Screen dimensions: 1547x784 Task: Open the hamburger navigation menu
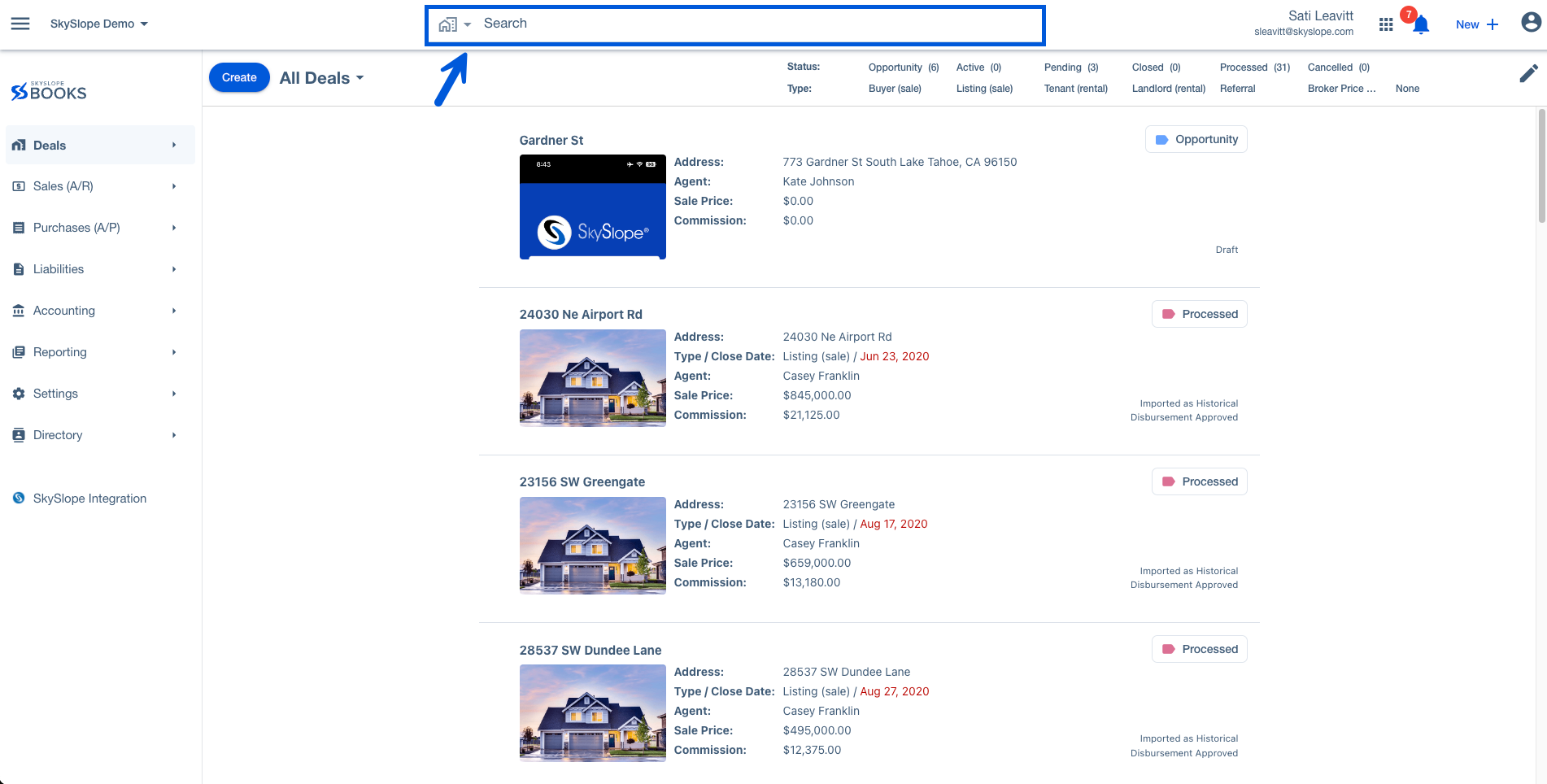[x=20, y=24]
